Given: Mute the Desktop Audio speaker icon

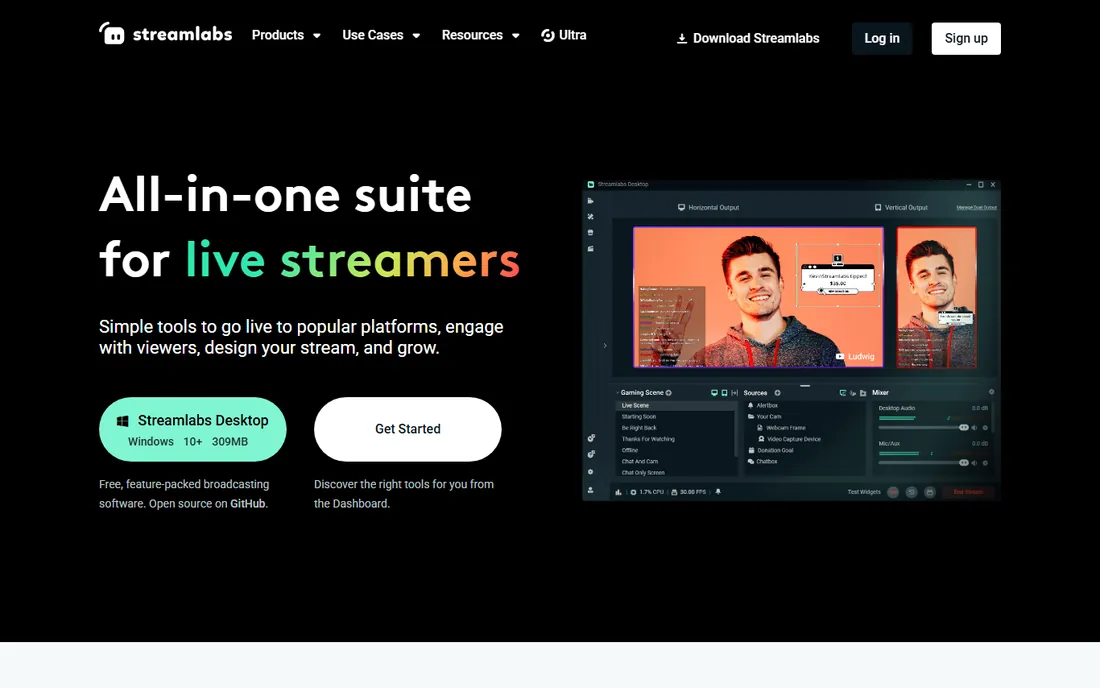Looking at the screenshot, I should pos(974,428).
